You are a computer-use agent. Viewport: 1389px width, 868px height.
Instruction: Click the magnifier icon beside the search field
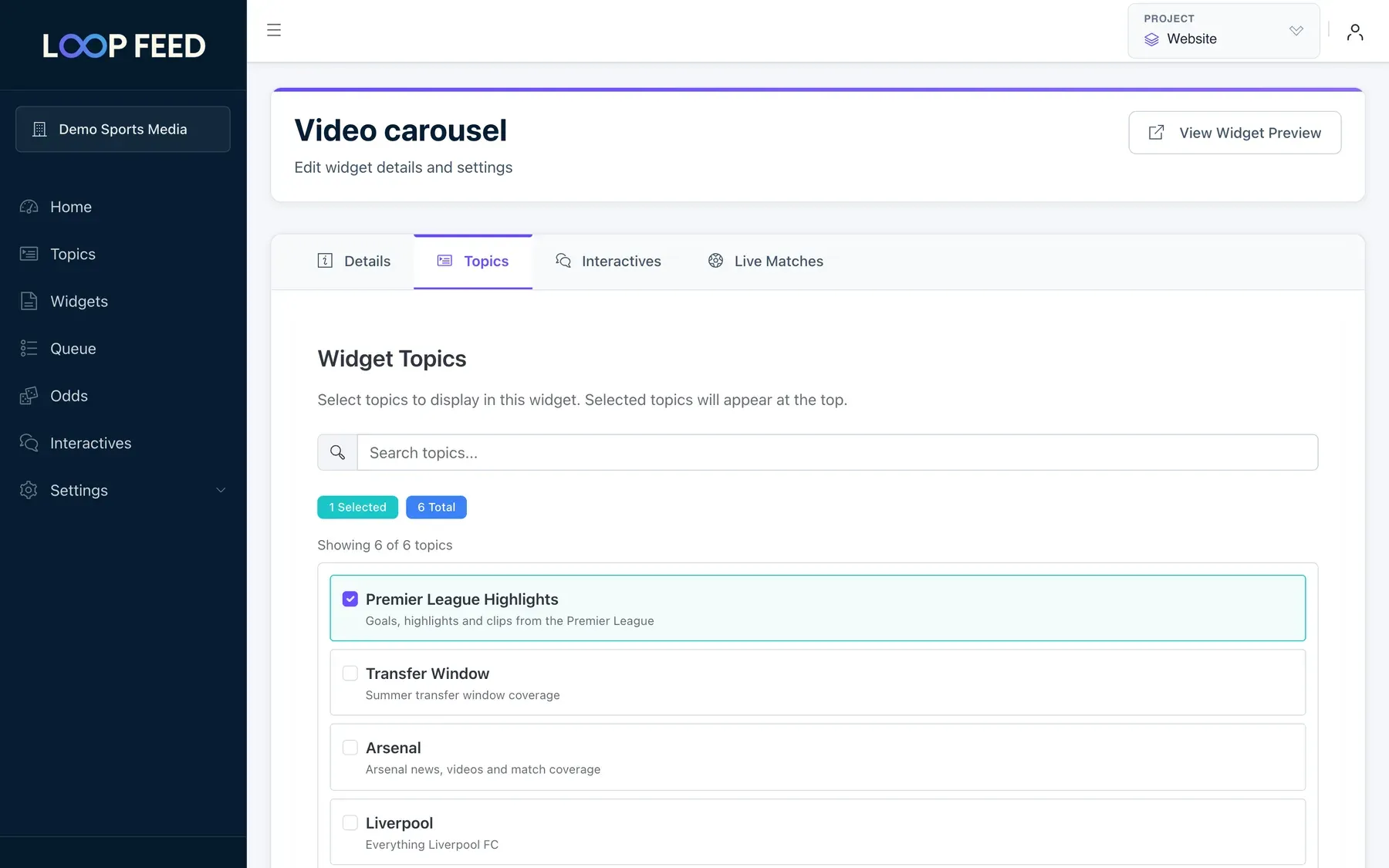pyautogui.click(x=337, y=452)
